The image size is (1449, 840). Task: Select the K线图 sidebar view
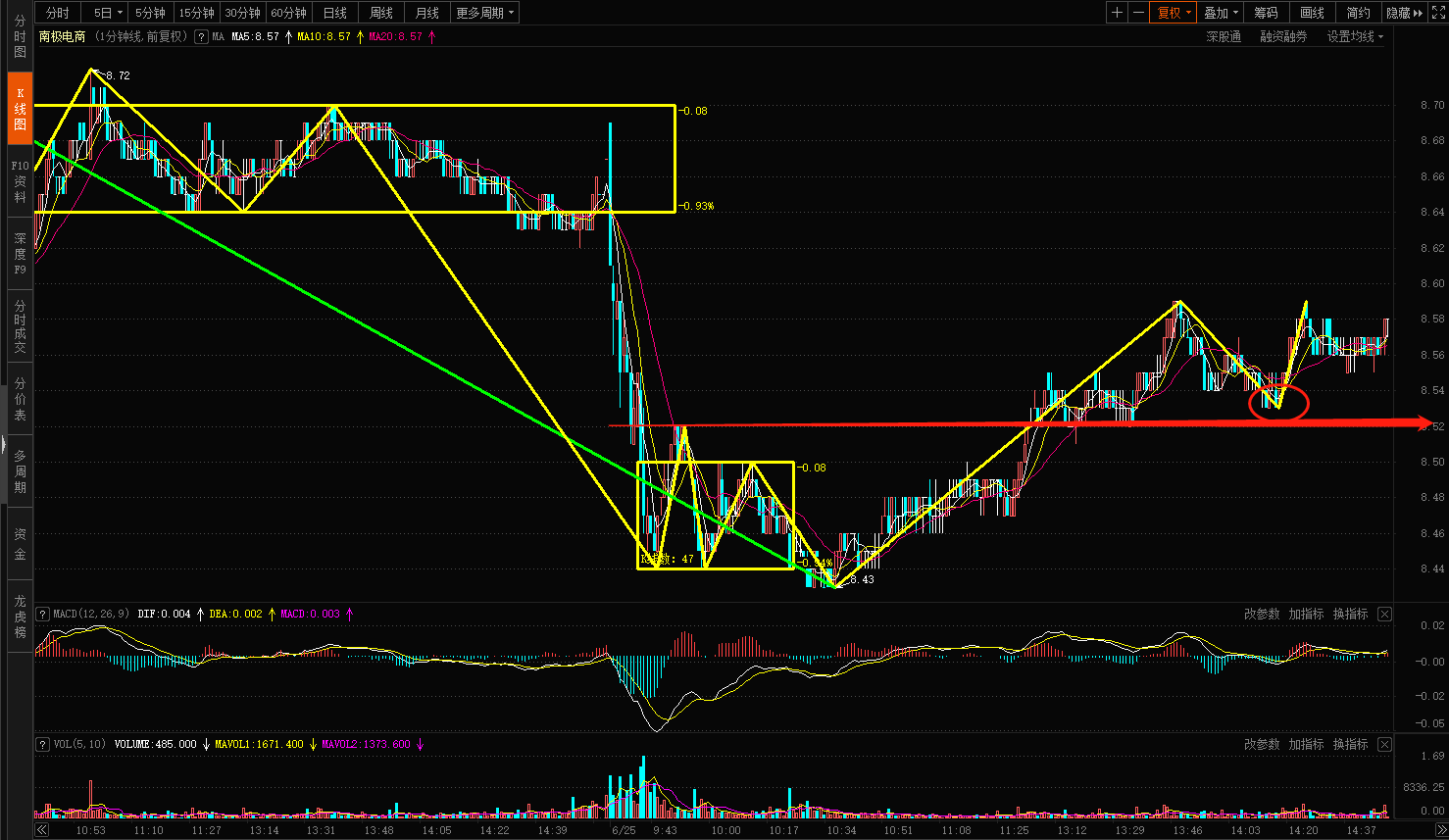click(x=20, y=108)
